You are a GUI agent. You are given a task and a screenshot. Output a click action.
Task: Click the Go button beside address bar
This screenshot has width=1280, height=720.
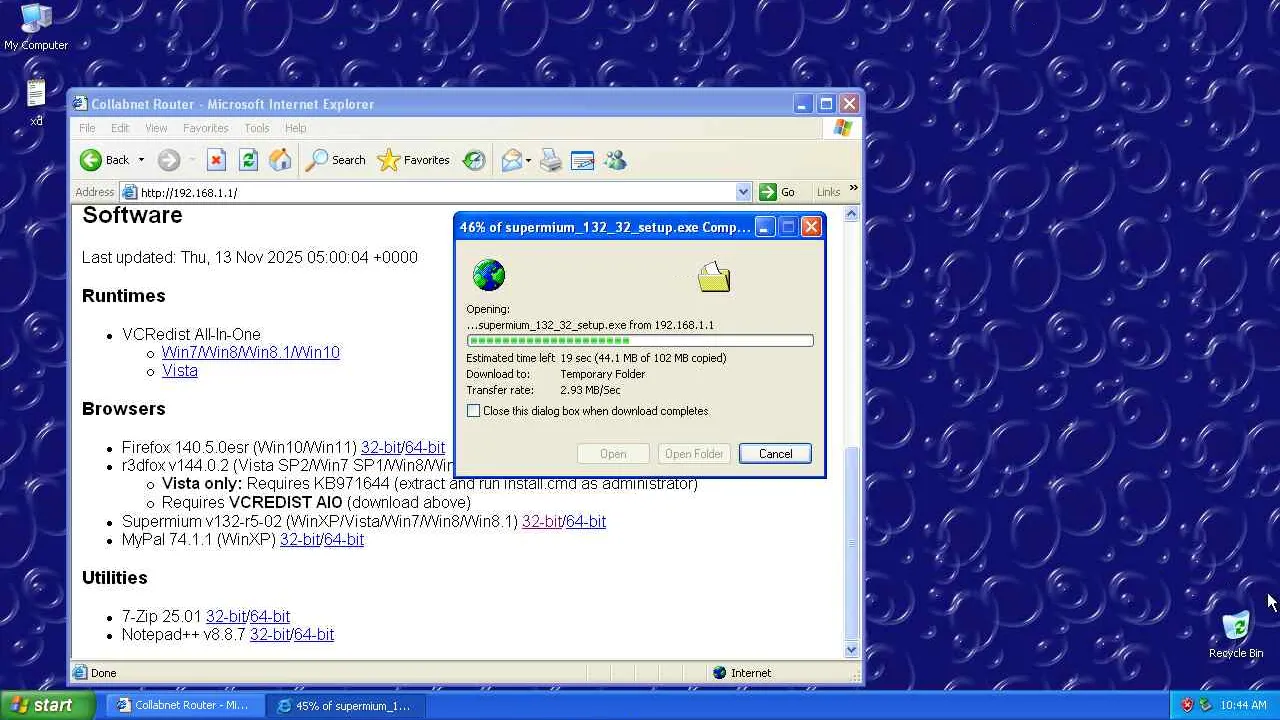[x=777, y=192]
